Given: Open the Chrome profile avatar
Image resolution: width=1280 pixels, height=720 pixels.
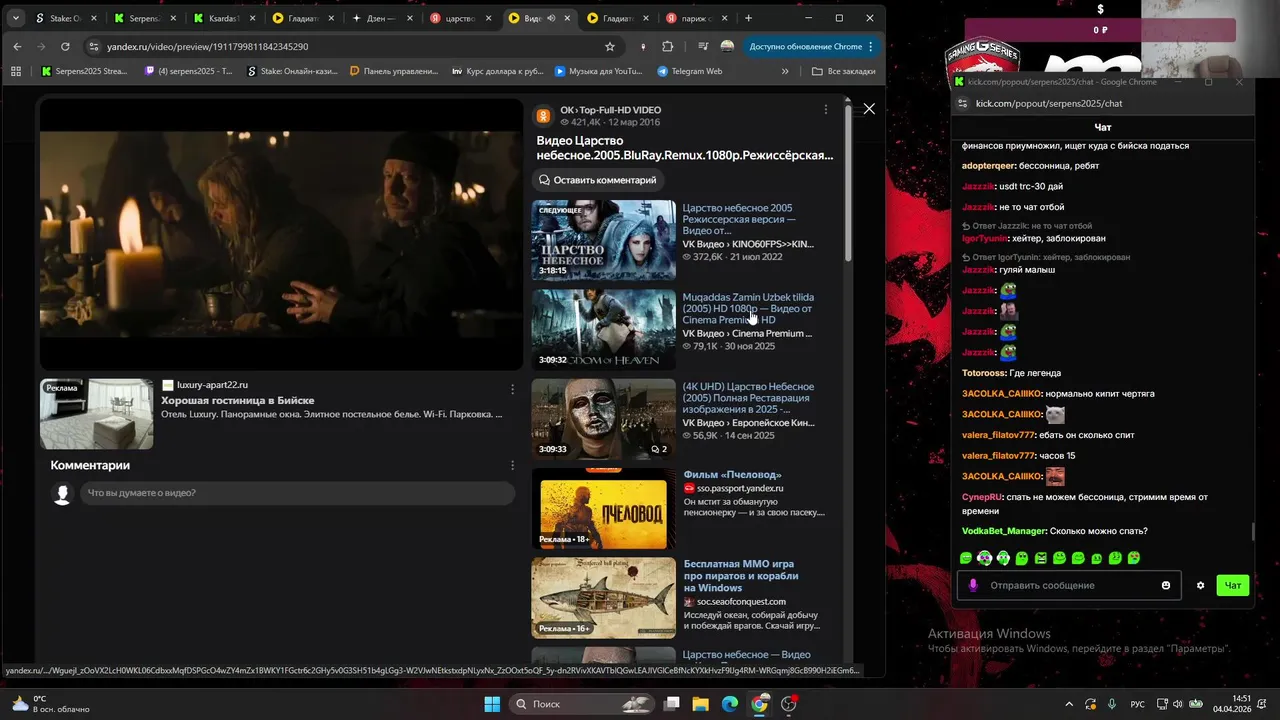Looking at the screenshot, I should tap(727, 47).
